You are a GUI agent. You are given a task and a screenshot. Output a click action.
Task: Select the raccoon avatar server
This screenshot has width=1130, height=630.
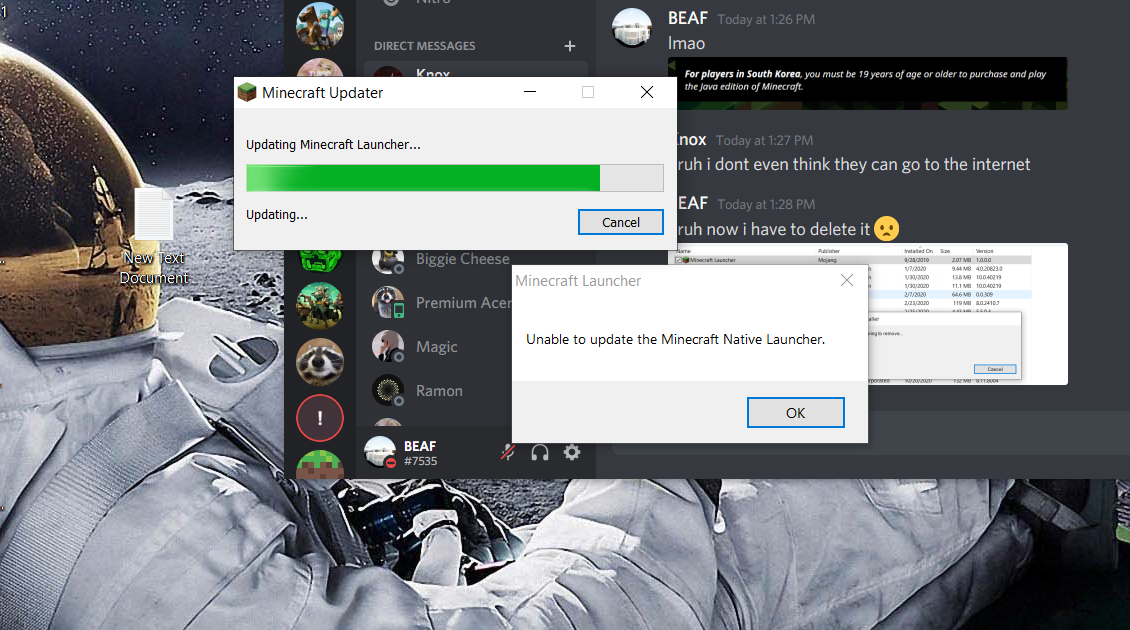(320, 362)
